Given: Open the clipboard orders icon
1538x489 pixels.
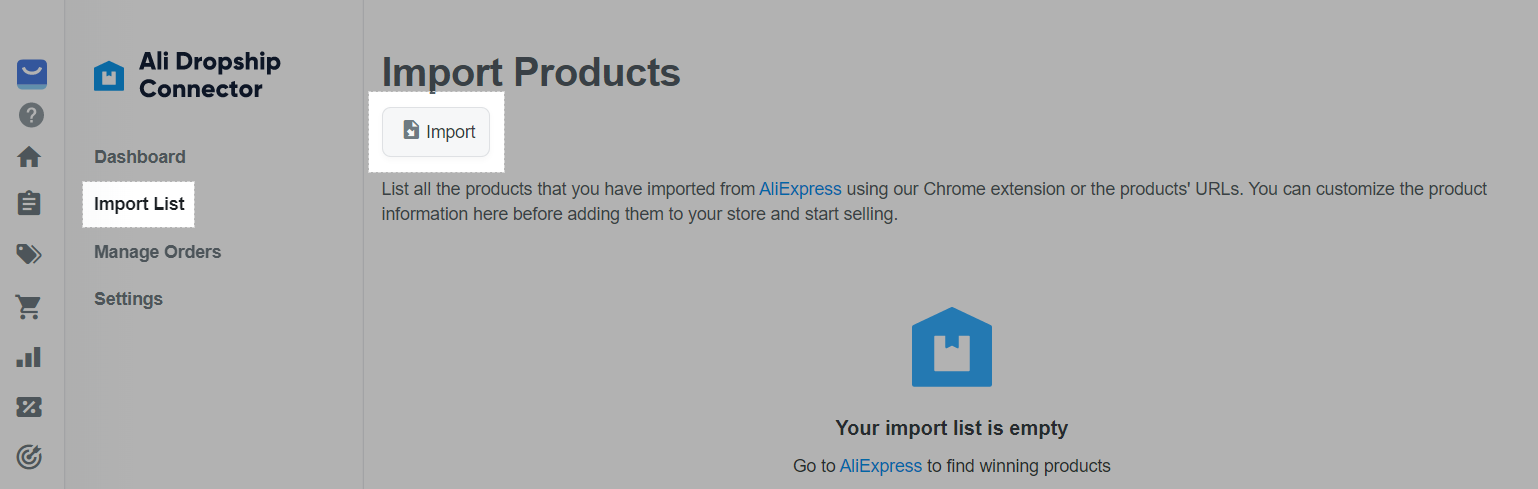Looking at the screenshot, I should tap(30, 203).
